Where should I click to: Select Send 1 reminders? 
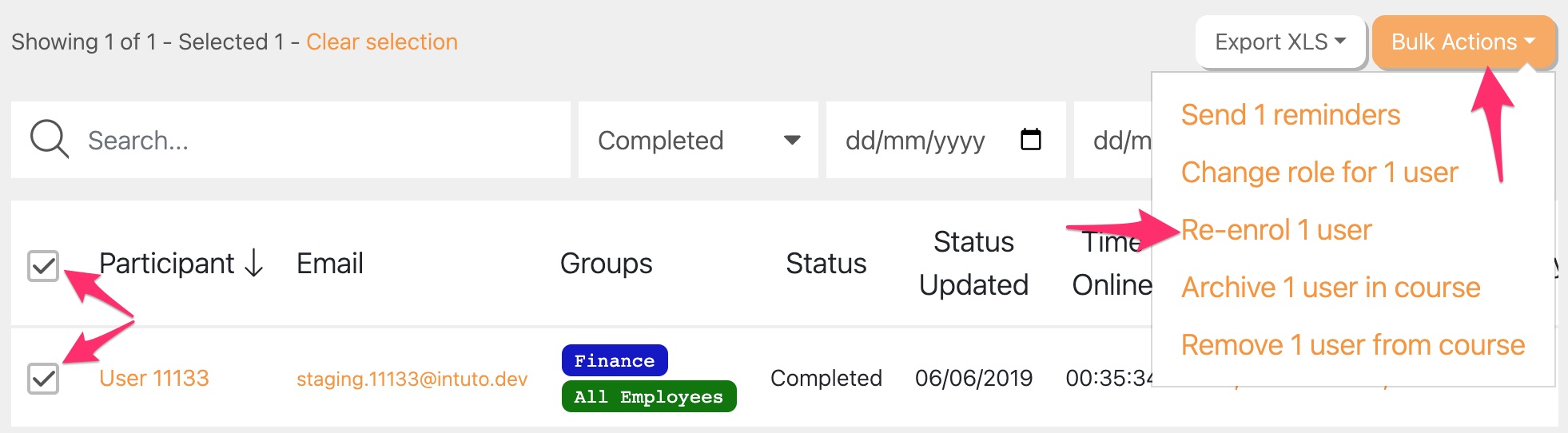[x=1290, y=115]
